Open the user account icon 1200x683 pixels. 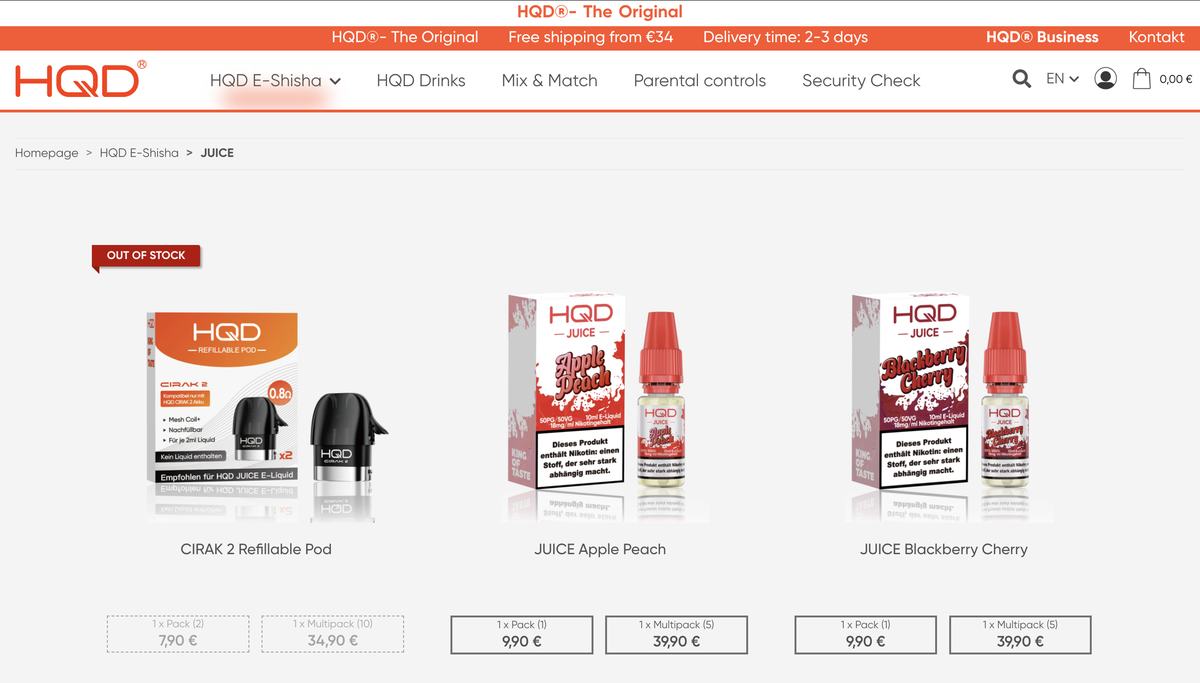1105,79
